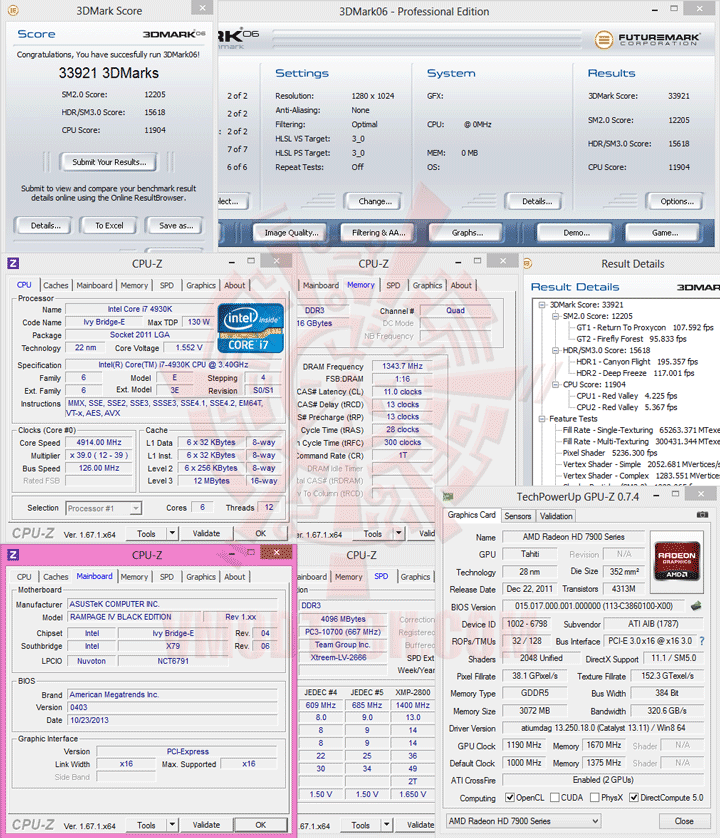The image size is (720, 838).
Task: Toggle the OpenCL checkbox in GPU-Z
Action: [x=510, y=797]
